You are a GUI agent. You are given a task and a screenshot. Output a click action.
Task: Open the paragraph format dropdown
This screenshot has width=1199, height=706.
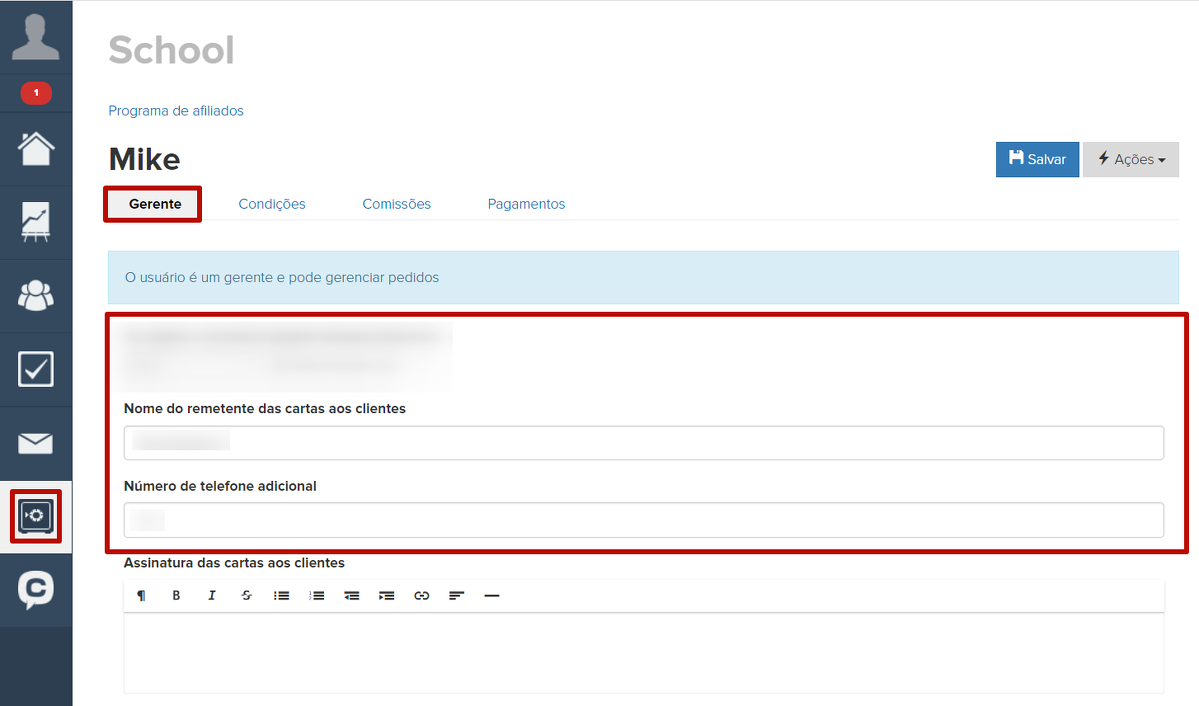pos(141,596)
